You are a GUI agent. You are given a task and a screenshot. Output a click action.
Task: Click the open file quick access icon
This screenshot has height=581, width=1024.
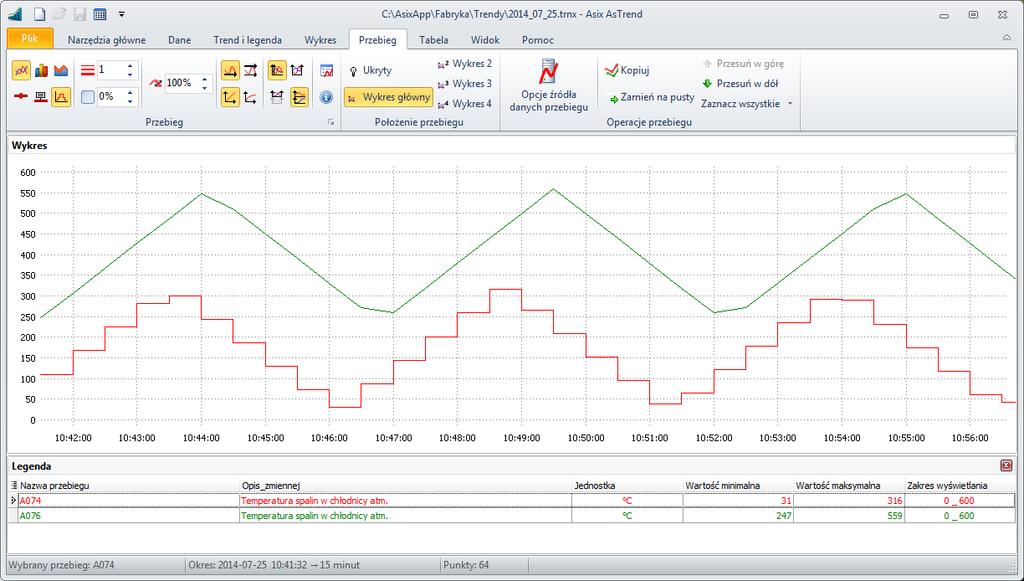(60, 14)
